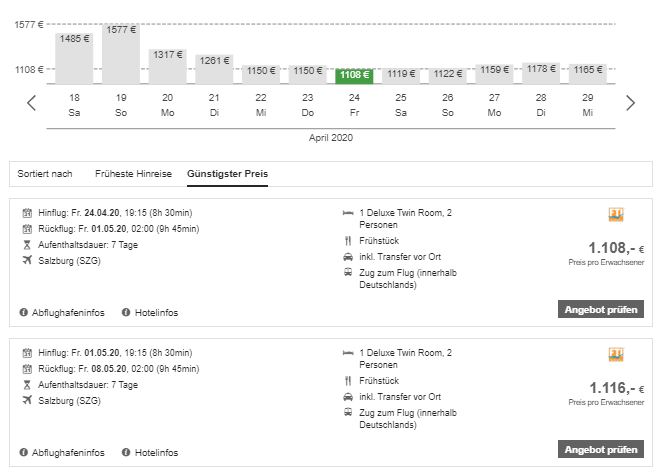Click the info icon beside second Abflughafeninfos
This screenshot has height=473, width=662.
[x=24, y=453]
